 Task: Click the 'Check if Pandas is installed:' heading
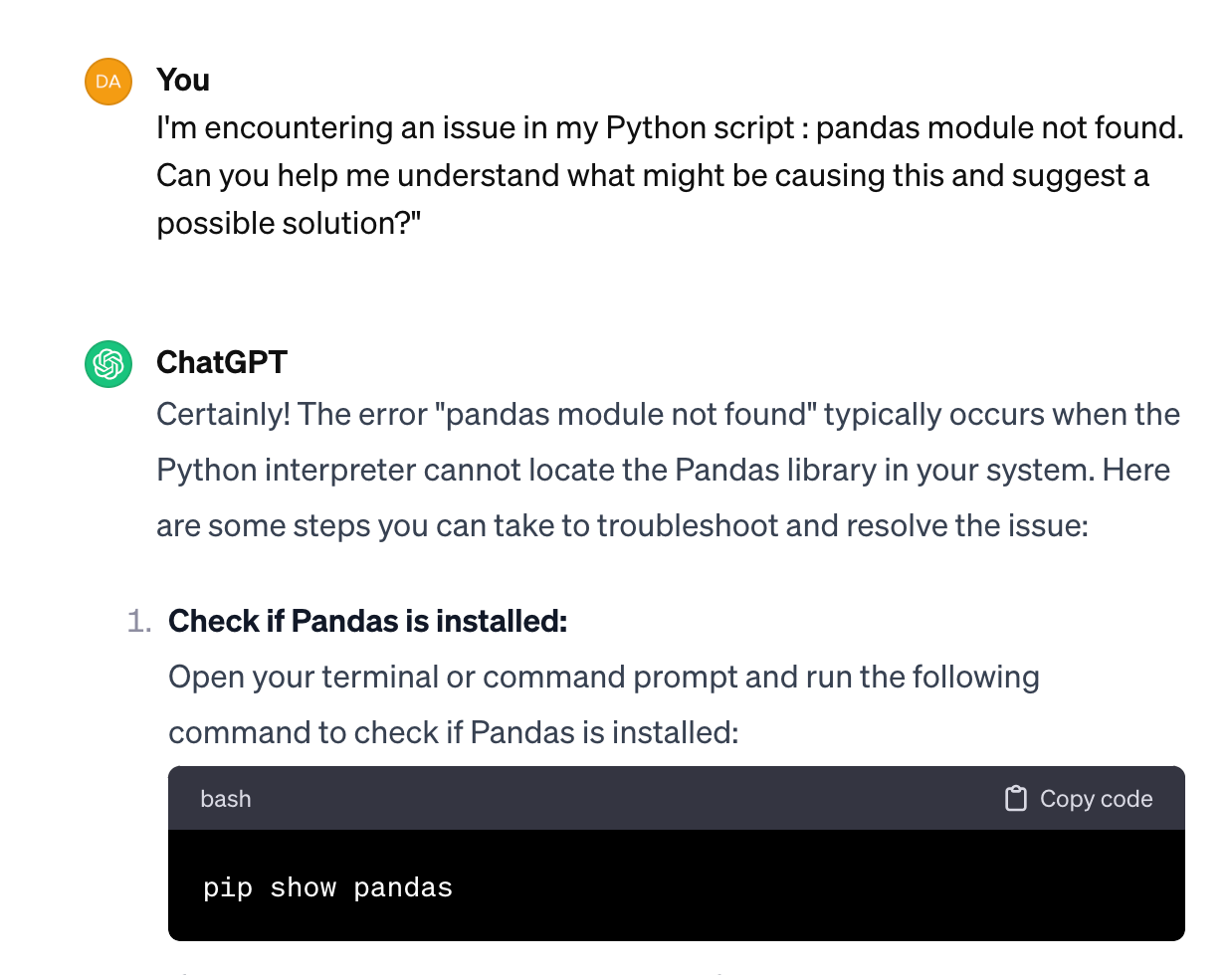(x=368, y=622)
